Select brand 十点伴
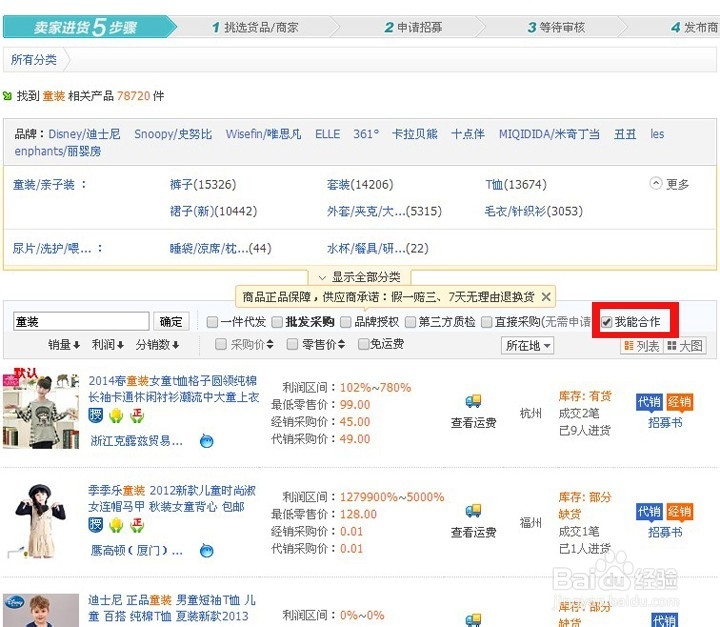This screenshot has height=627, width=720. [x=468, y=134]
